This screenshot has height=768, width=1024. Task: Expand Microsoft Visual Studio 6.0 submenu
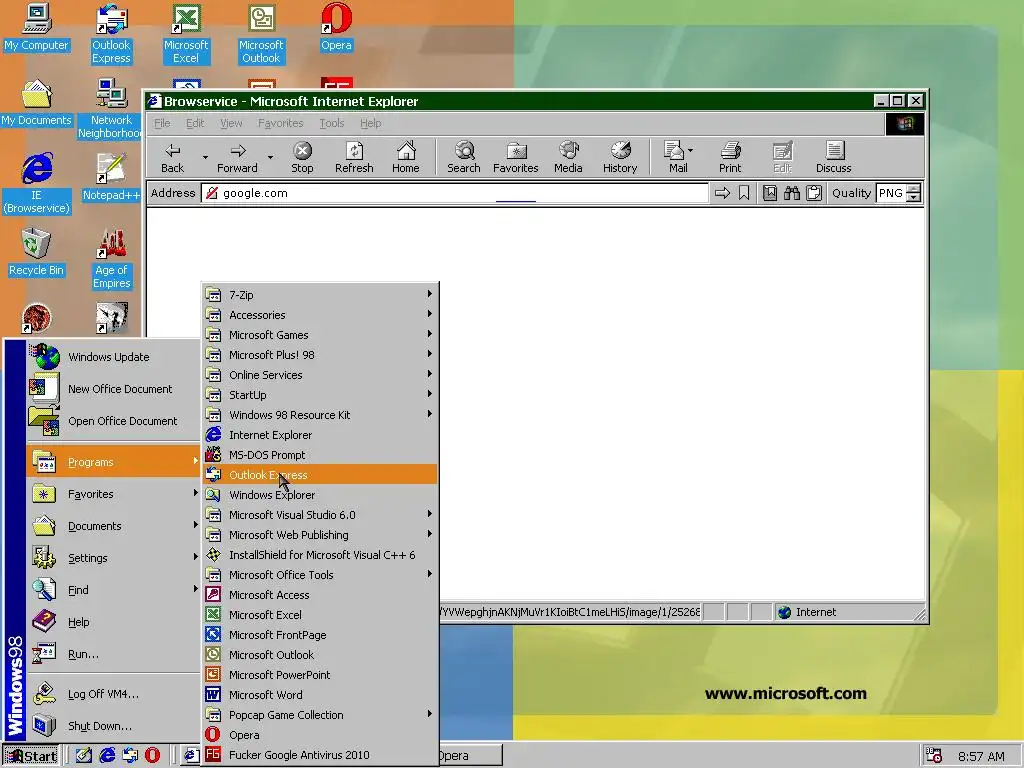click(319, 515)
